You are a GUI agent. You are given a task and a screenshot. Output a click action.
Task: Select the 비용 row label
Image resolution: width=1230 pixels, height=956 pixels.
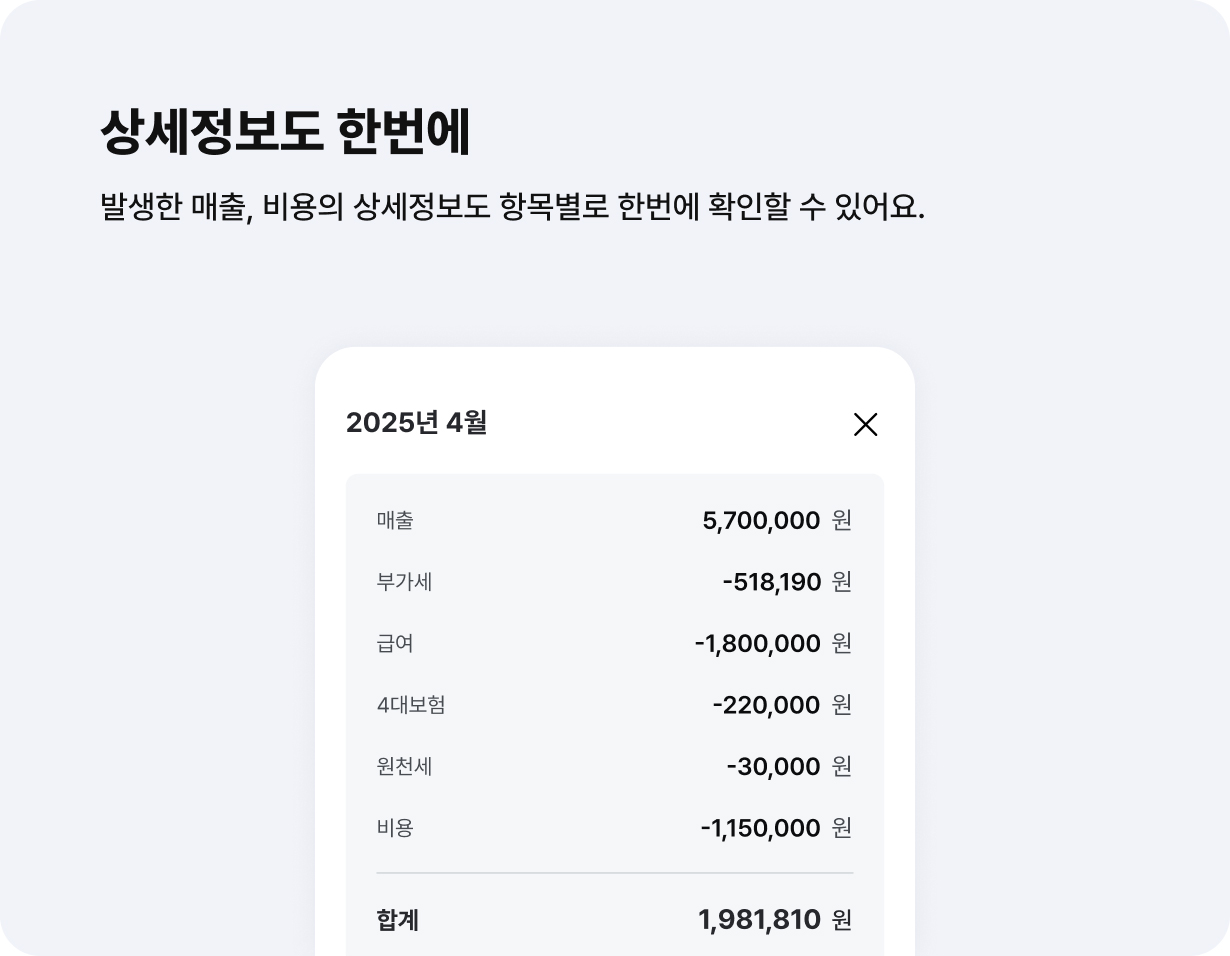pyautogui.click(x=395, y=828)
